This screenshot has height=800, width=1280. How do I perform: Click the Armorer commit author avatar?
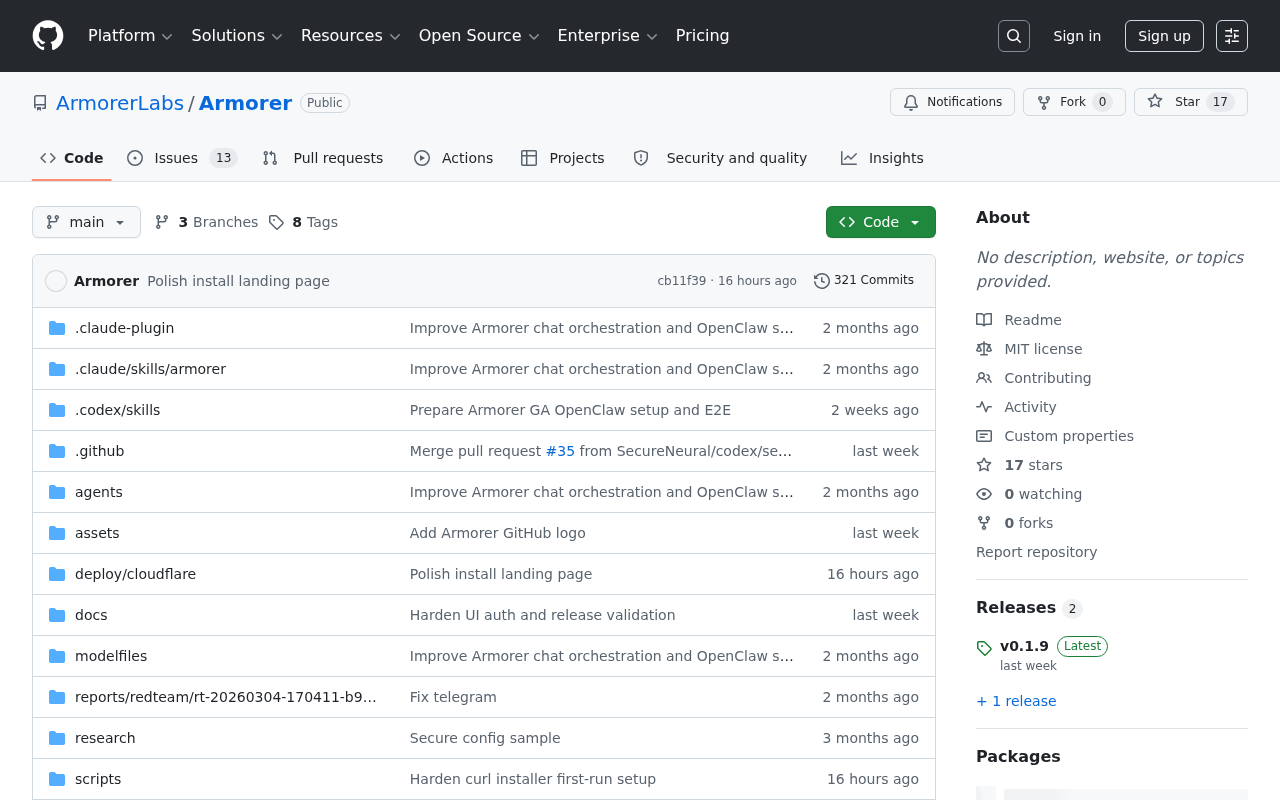click(56, 281)
